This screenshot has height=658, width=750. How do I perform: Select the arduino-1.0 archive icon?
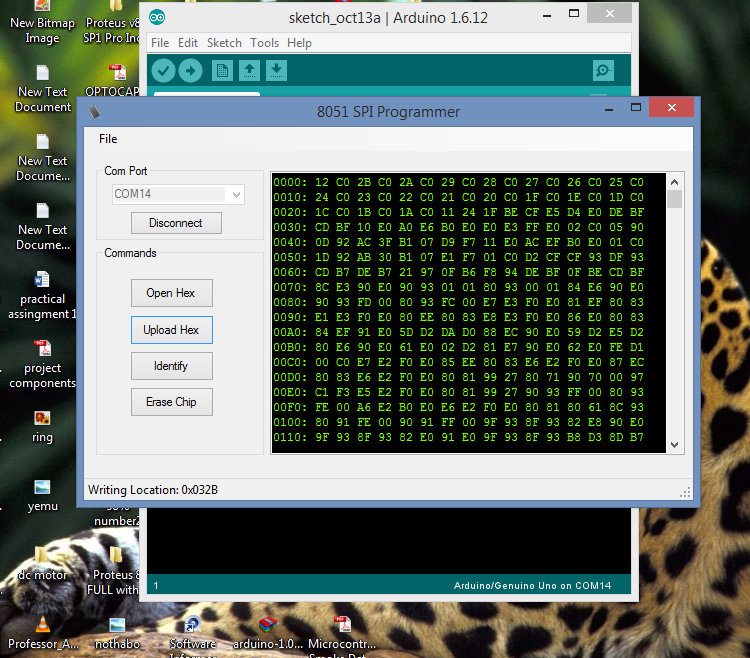point(267,625)
